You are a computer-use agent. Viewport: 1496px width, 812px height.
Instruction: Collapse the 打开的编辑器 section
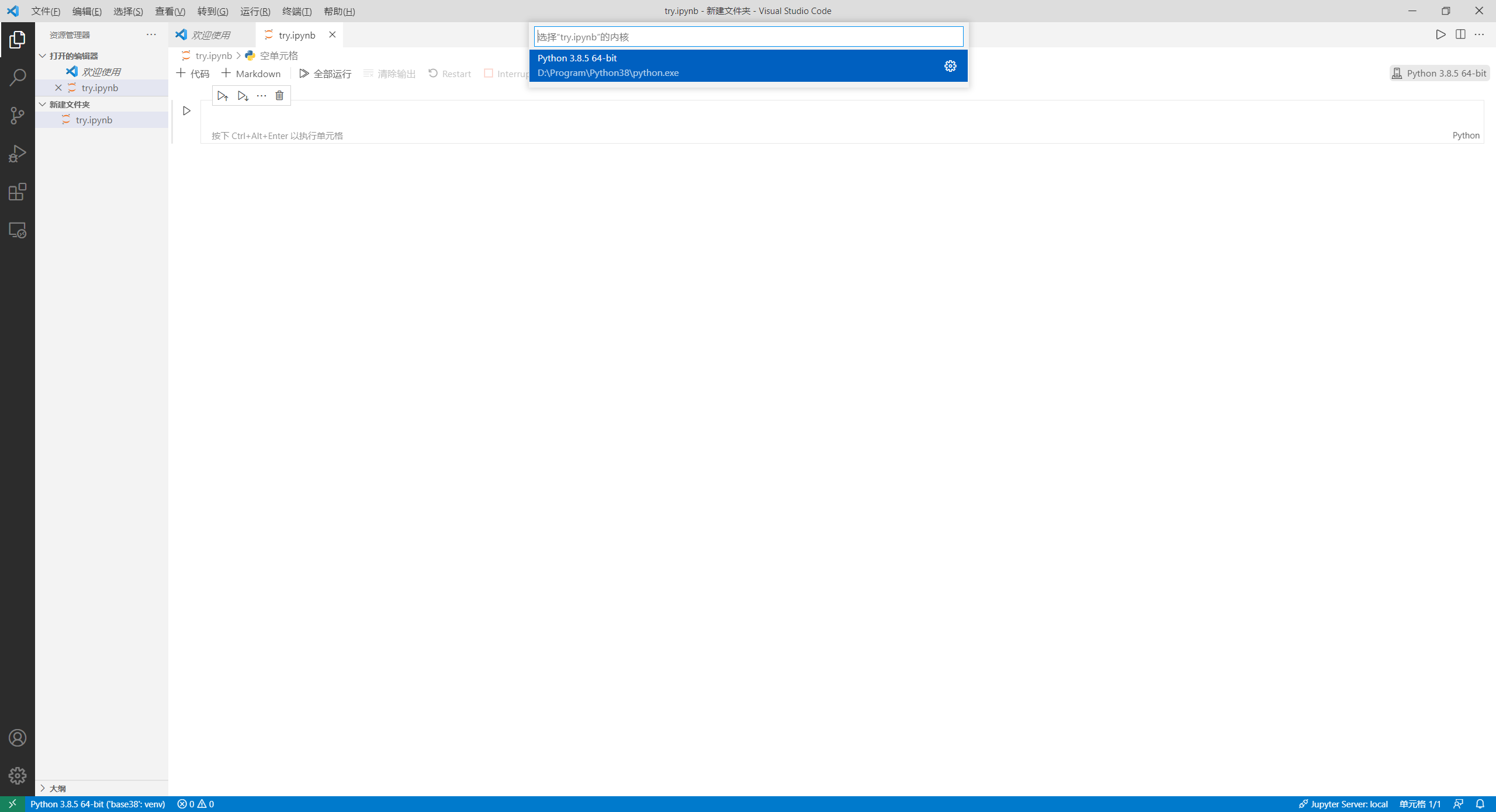(x=41, y=55)
